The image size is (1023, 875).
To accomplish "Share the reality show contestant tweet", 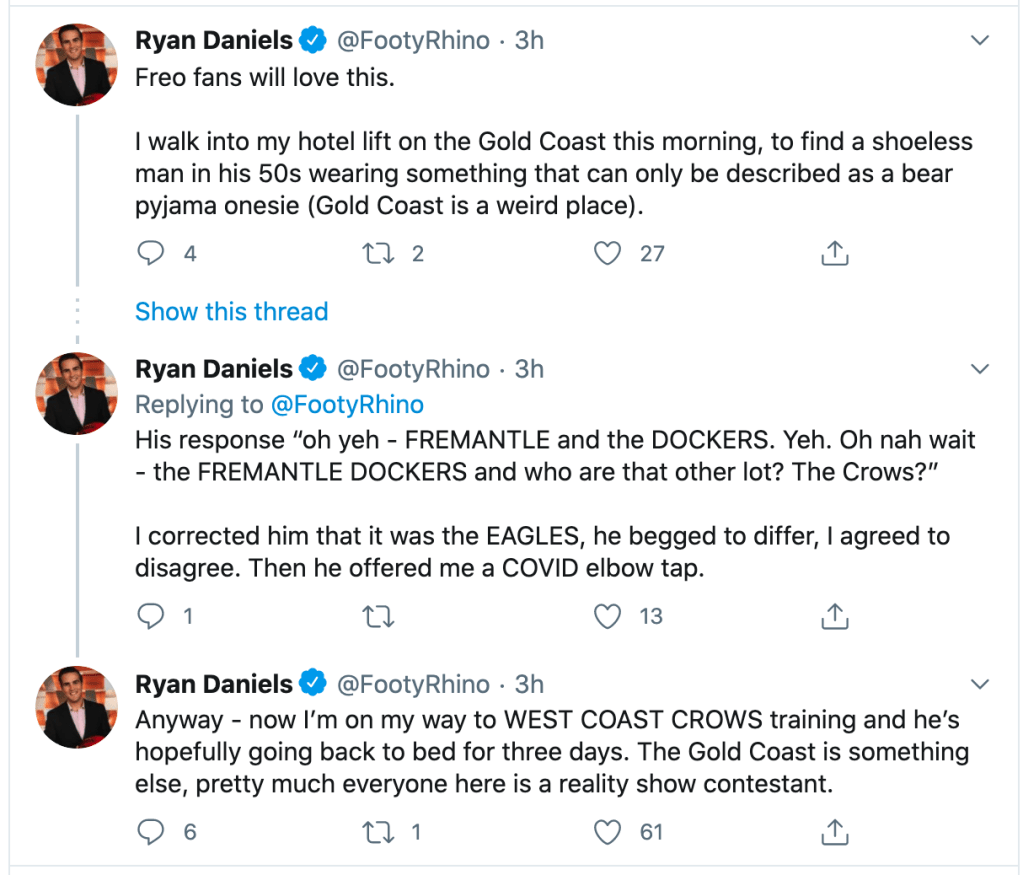I will (x=834, y=832).
